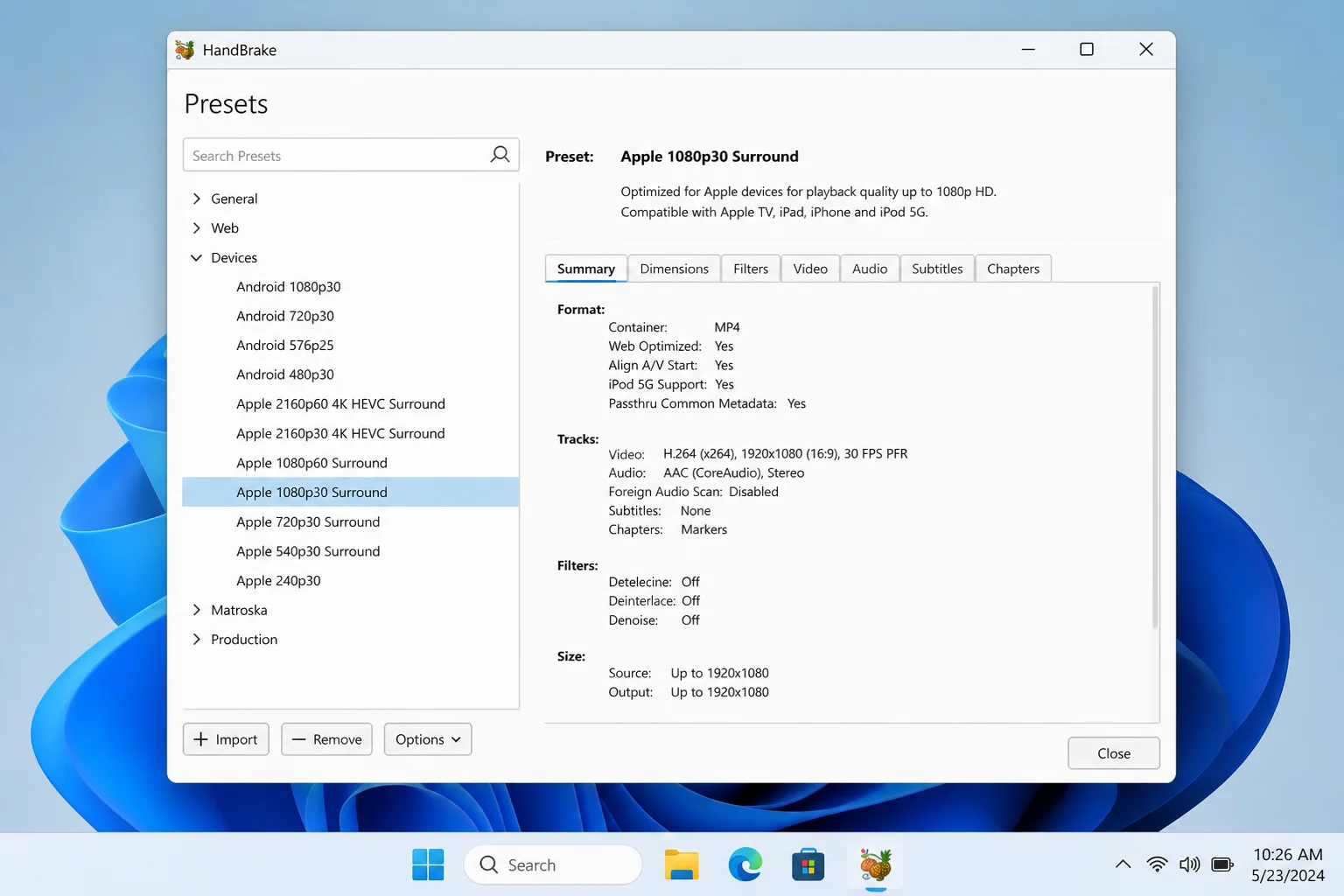Image resolution: width=1344 pixels, height=896 pixels.
Task: Switch to the Summary tab
Action: (586, 269)
